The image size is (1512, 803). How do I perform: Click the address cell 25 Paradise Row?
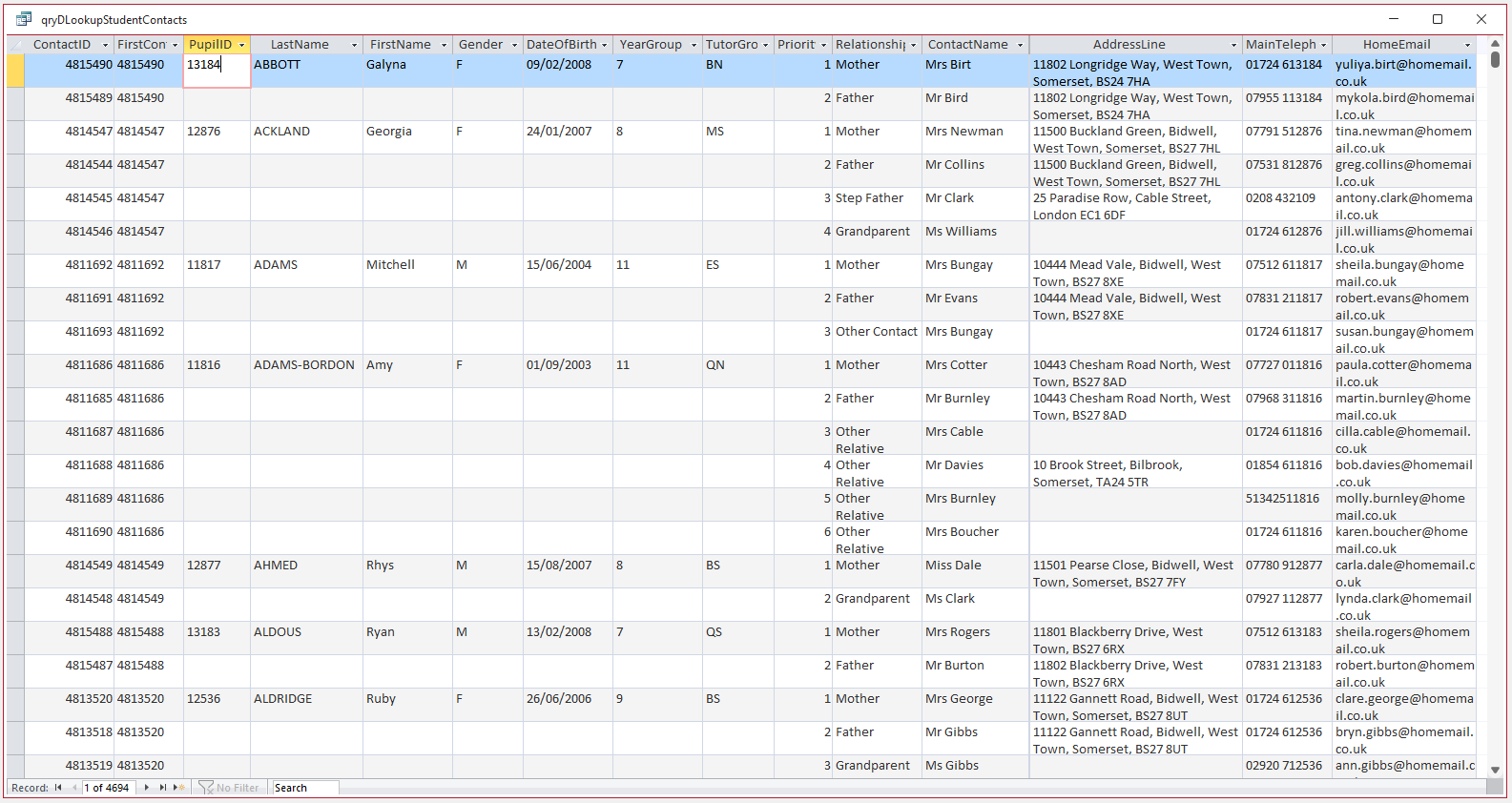pyautogui.click(x=1135, y=205)
